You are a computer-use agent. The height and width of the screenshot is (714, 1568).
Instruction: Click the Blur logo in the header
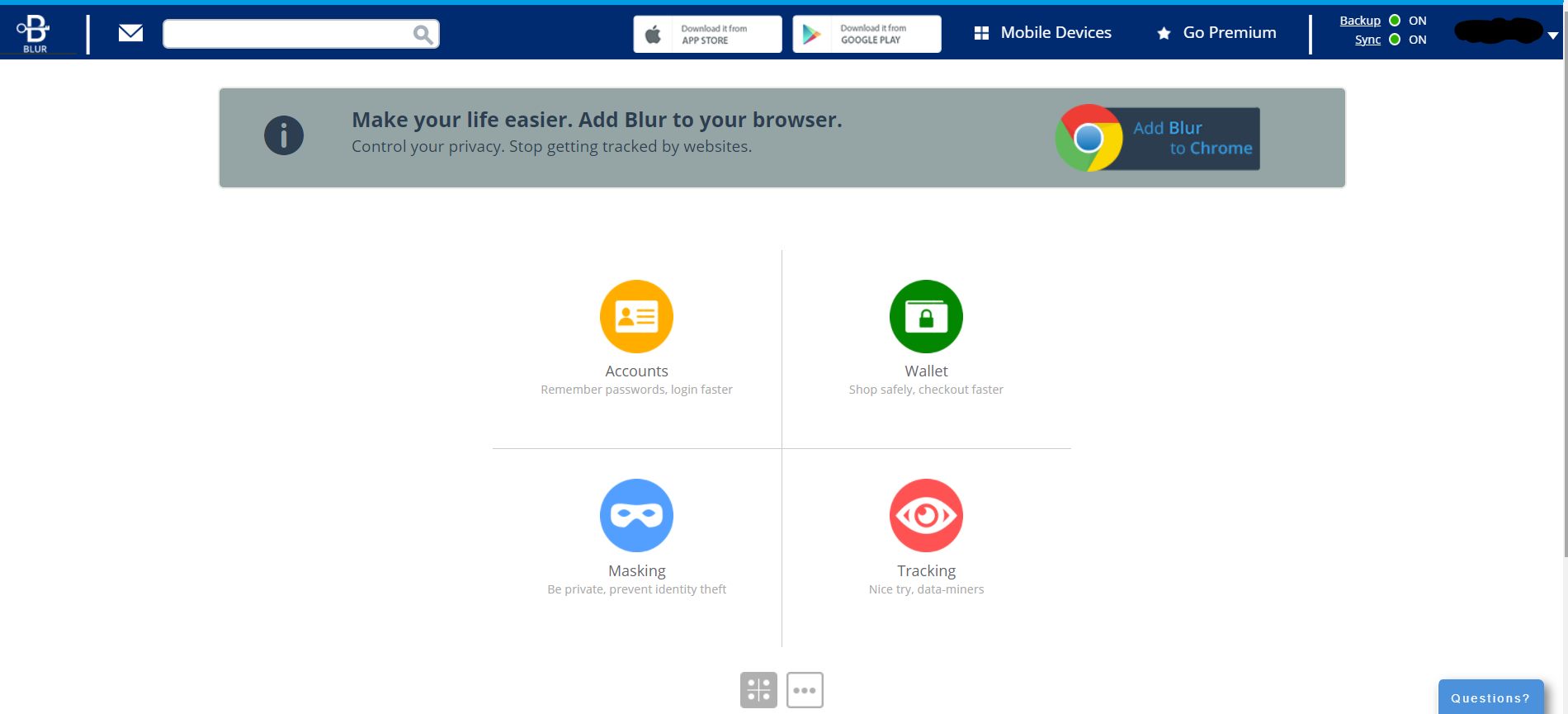coord(35,33)
